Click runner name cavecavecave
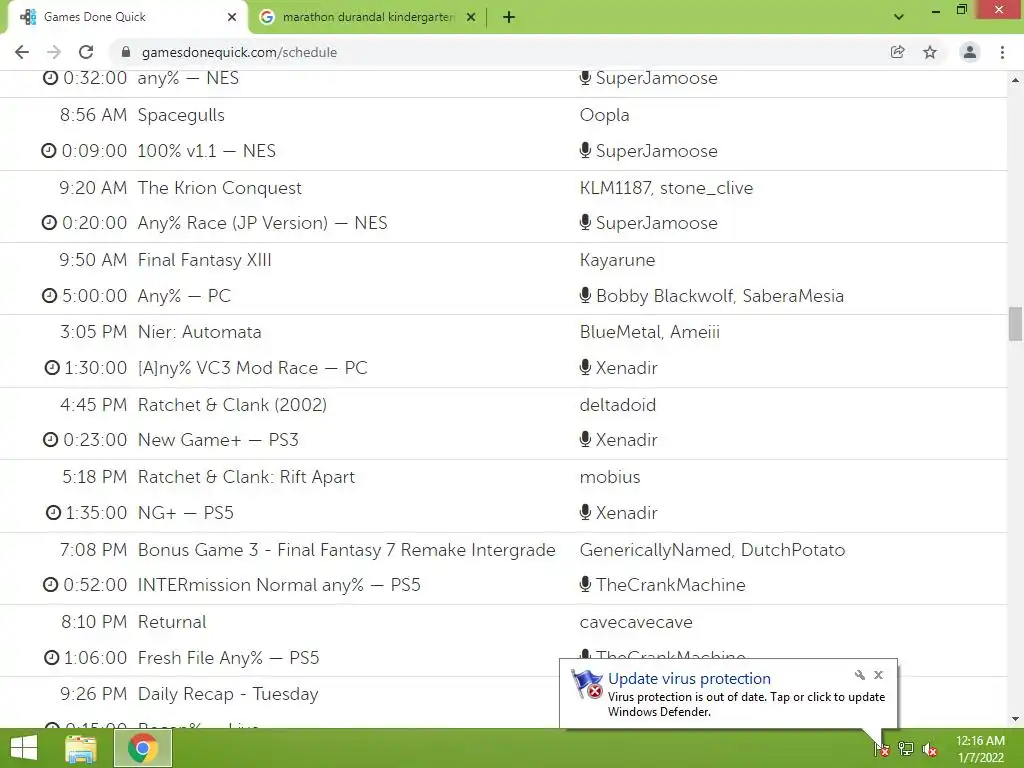This screenshot has width=1024, height=768. 636,622
